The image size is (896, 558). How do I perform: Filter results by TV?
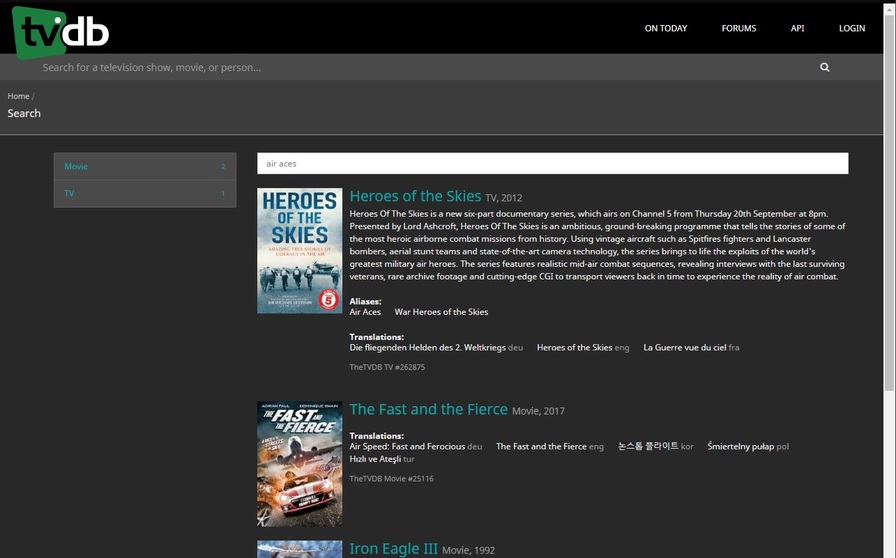[145, 194]
